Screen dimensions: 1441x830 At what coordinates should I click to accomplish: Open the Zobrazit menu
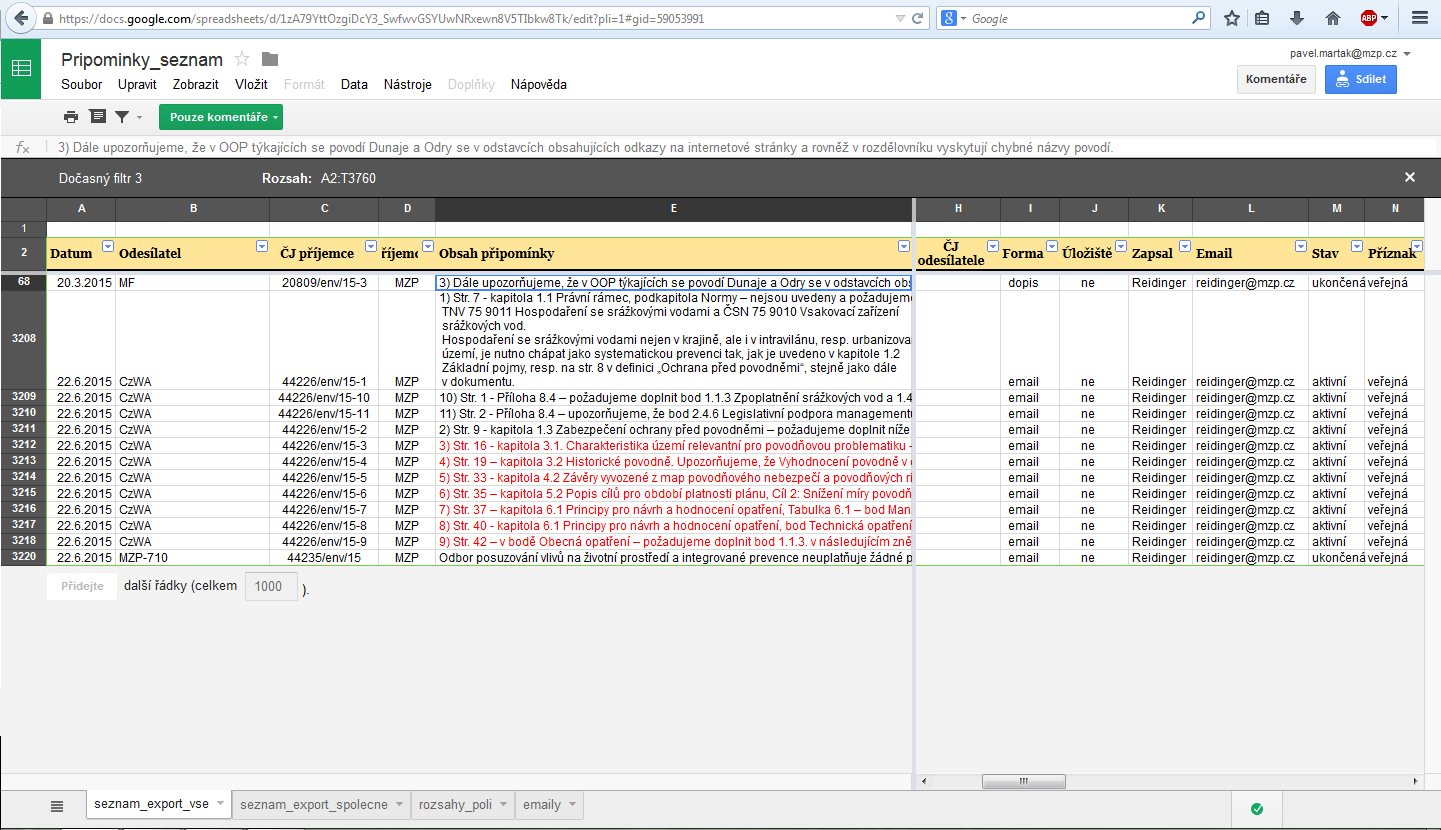[x=196, y=85]
